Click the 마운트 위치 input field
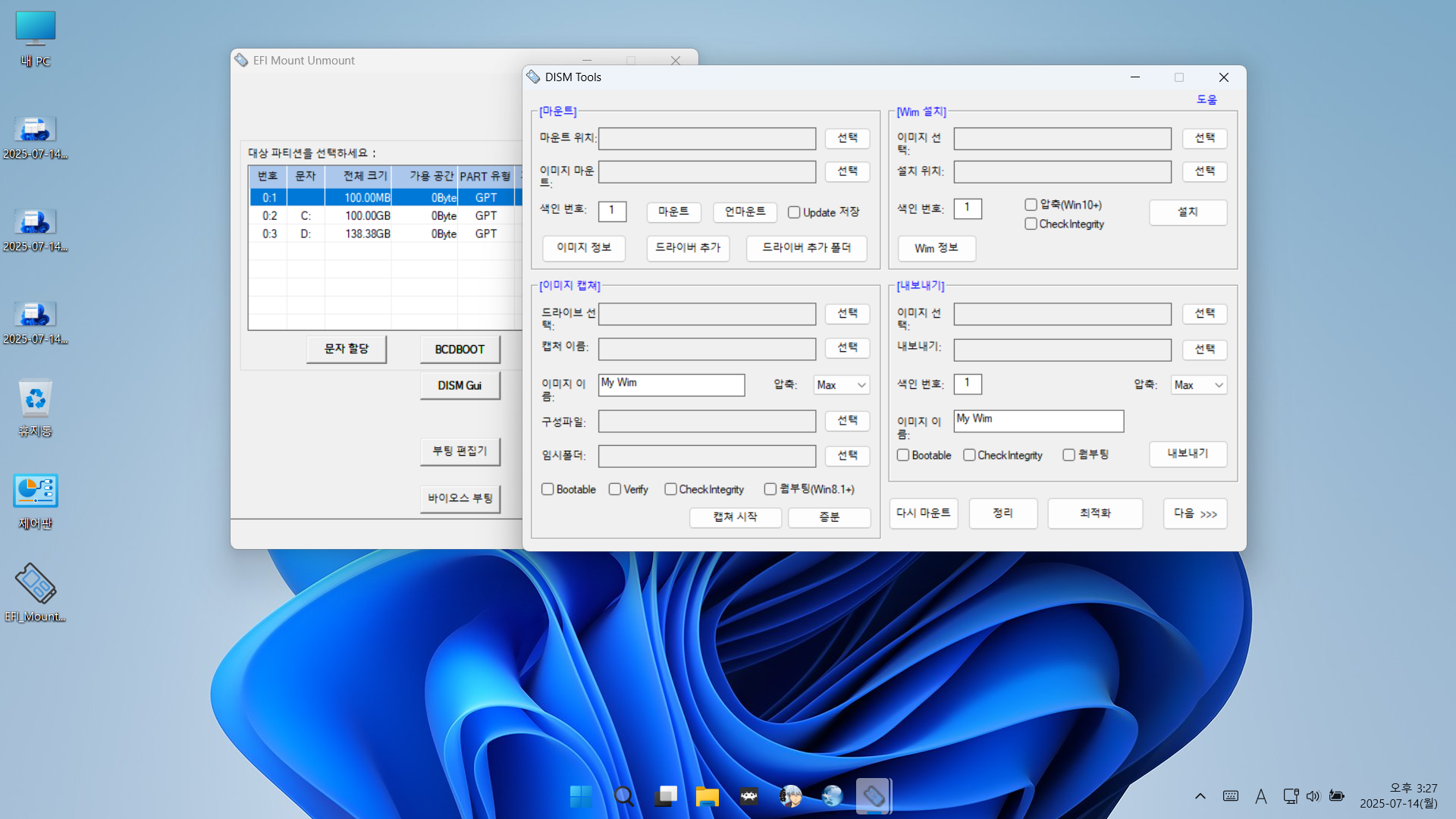The height and width of the screenshot is (819, 1456). pyautogui.click(x=707, y=139)
